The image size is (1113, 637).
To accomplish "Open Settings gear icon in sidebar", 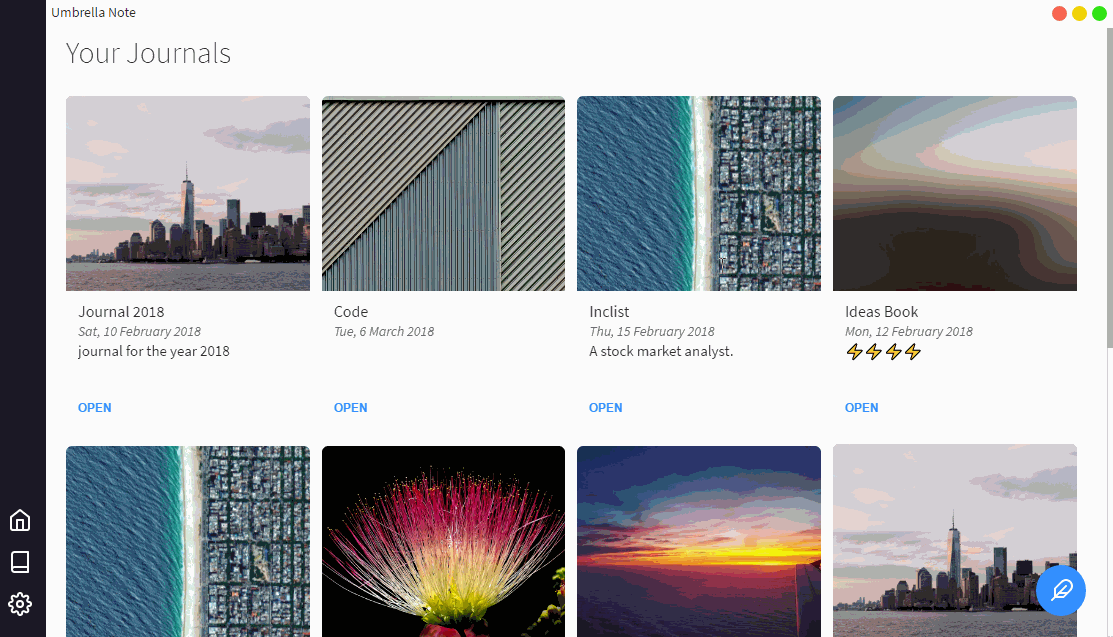I will coord(20,604).
